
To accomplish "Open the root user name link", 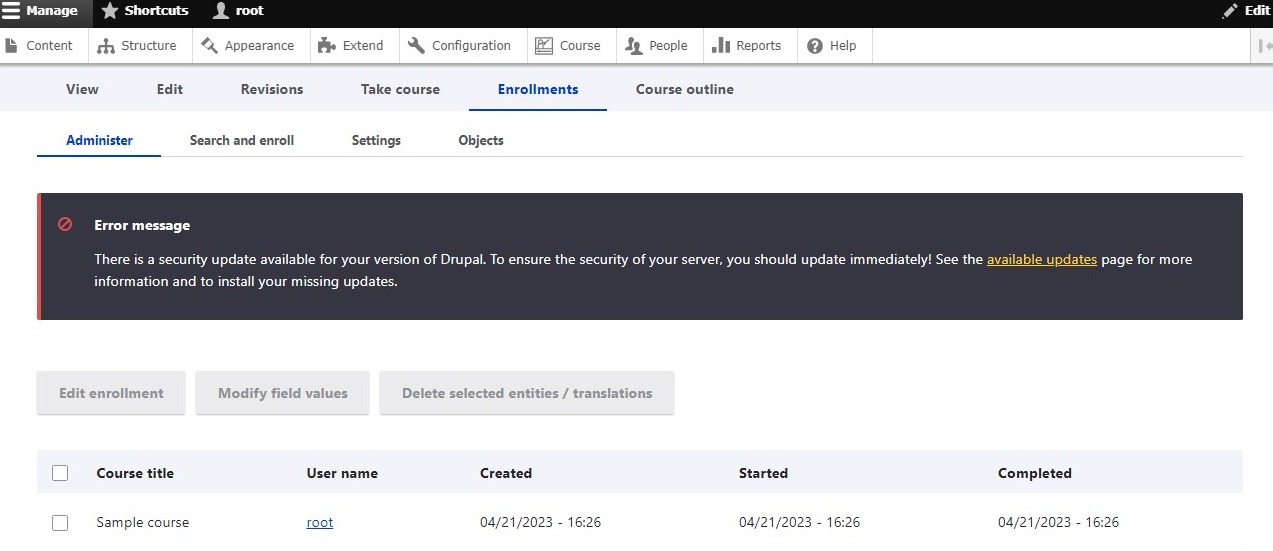I will pos(320,522).
